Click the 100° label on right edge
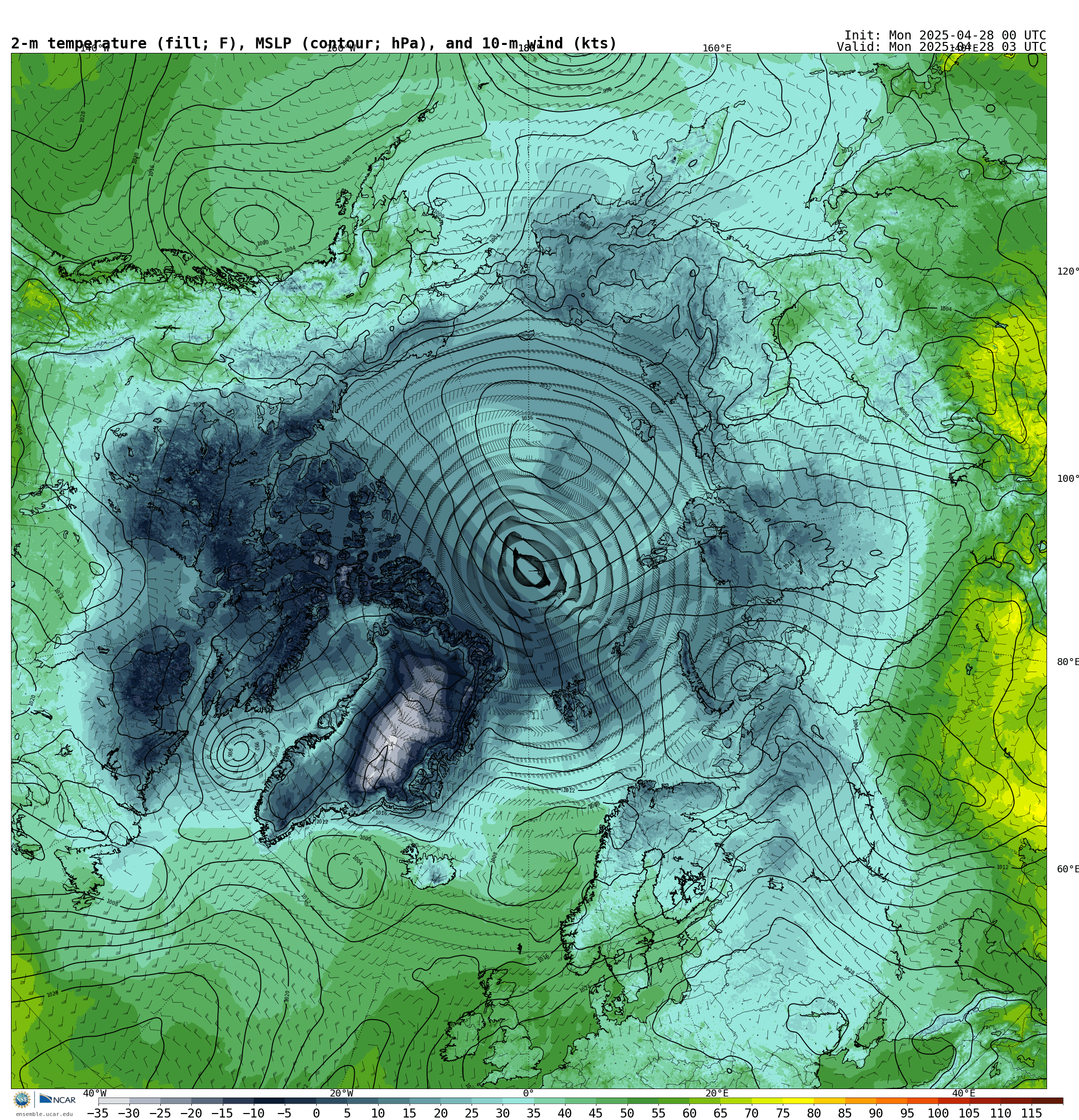The image size is (1079, 1120). click(x=1068, y=479)
